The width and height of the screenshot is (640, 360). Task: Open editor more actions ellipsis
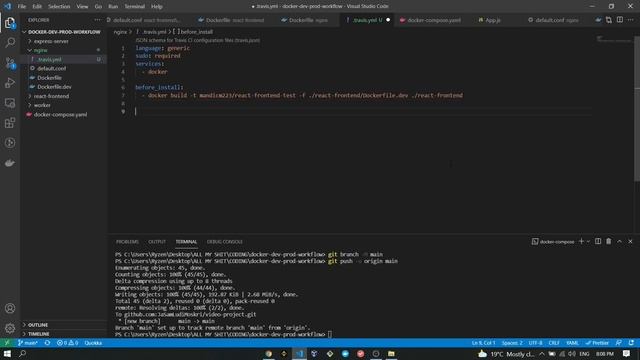[x=631, y=20]
